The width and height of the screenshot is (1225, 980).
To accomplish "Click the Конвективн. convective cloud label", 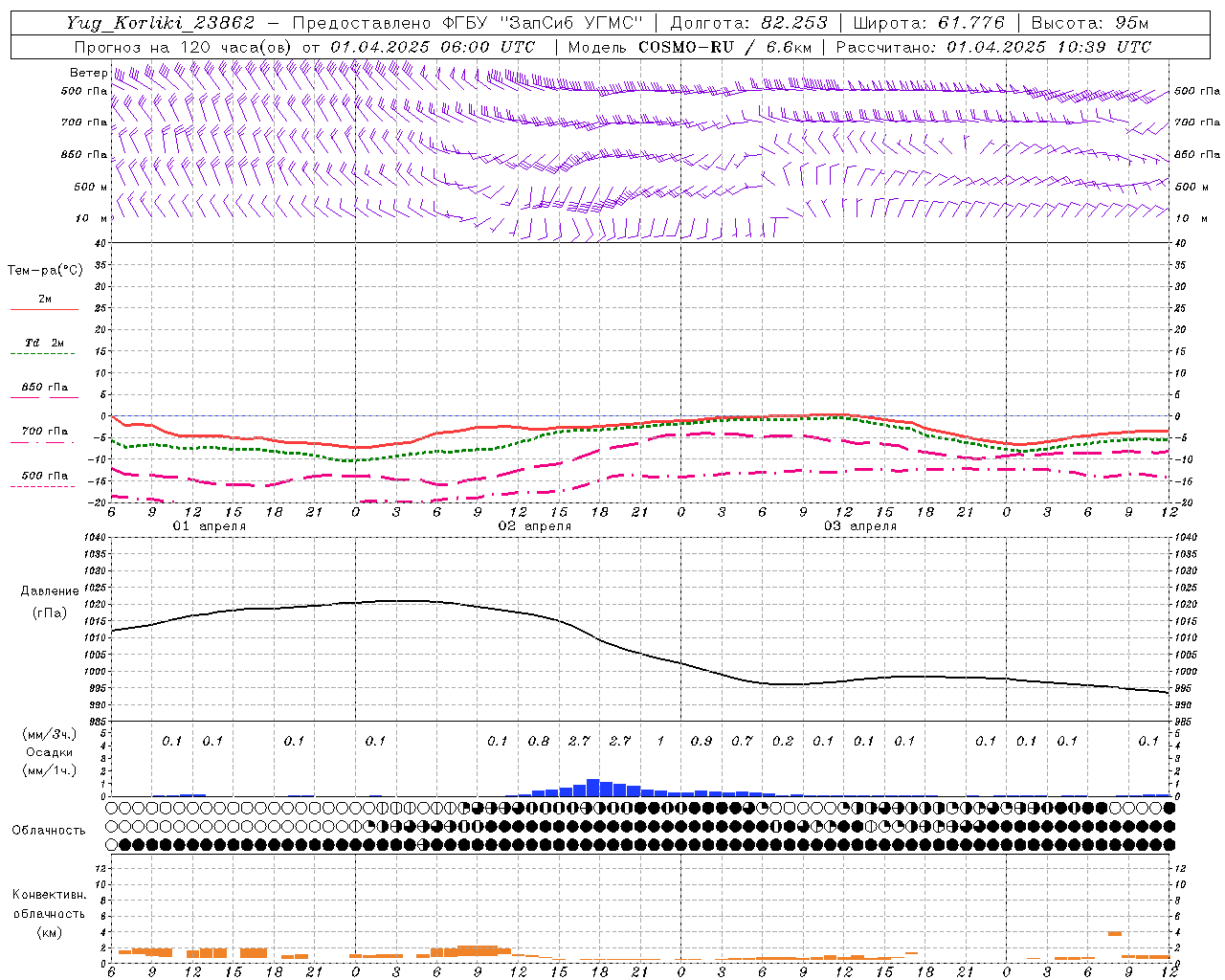I will (x=49, y=895).
